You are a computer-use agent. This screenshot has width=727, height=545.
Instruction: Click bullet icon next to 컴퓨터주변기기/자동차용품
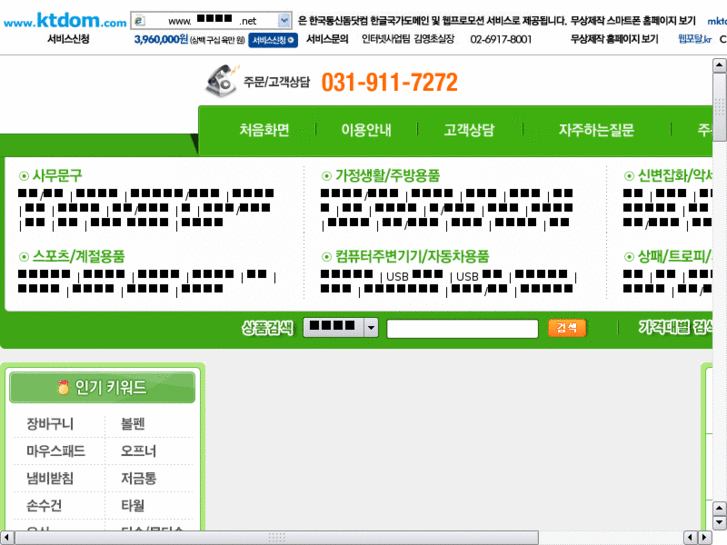[x=326, y=256]
